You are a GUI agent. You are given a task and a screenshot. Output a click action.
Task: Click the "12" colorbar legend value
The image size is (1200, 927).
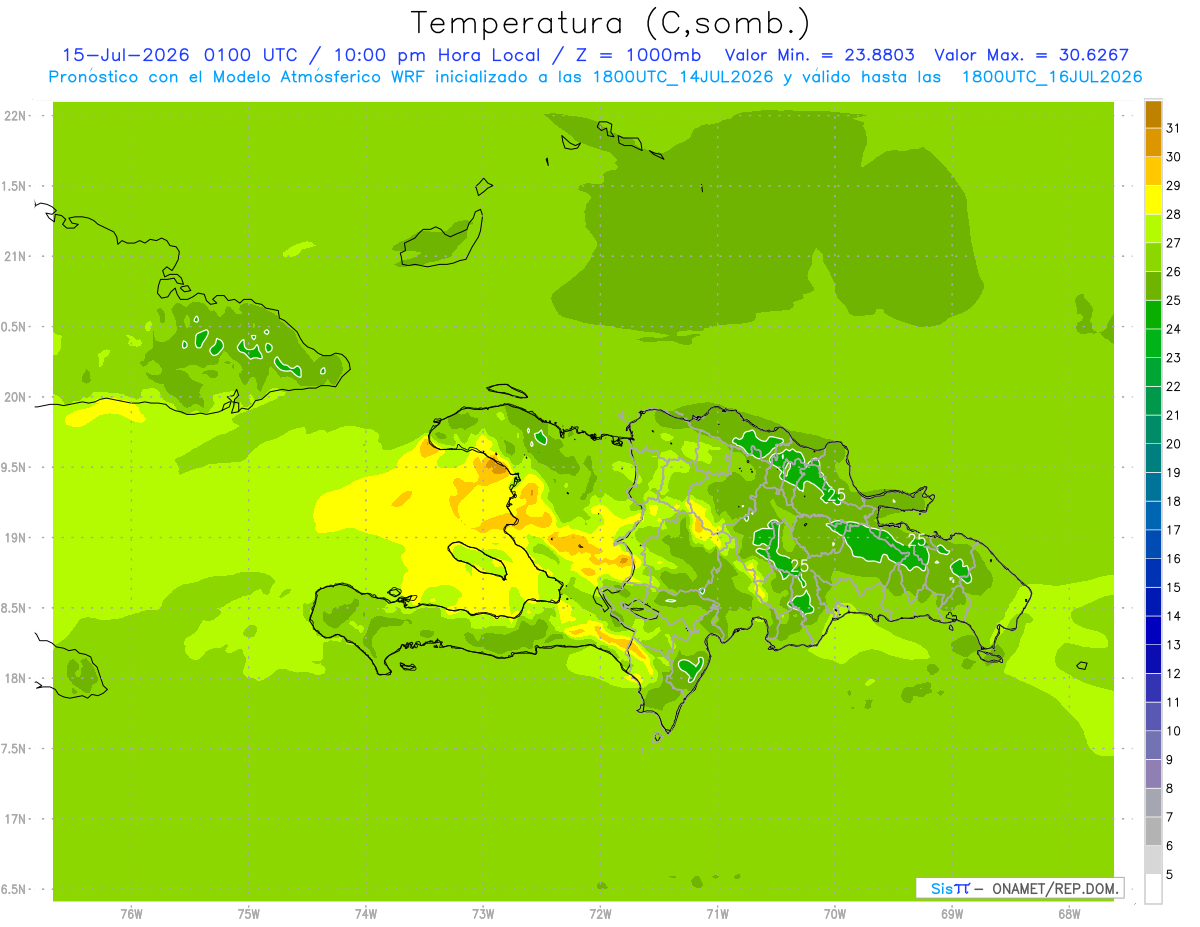tap(1174, 673)
